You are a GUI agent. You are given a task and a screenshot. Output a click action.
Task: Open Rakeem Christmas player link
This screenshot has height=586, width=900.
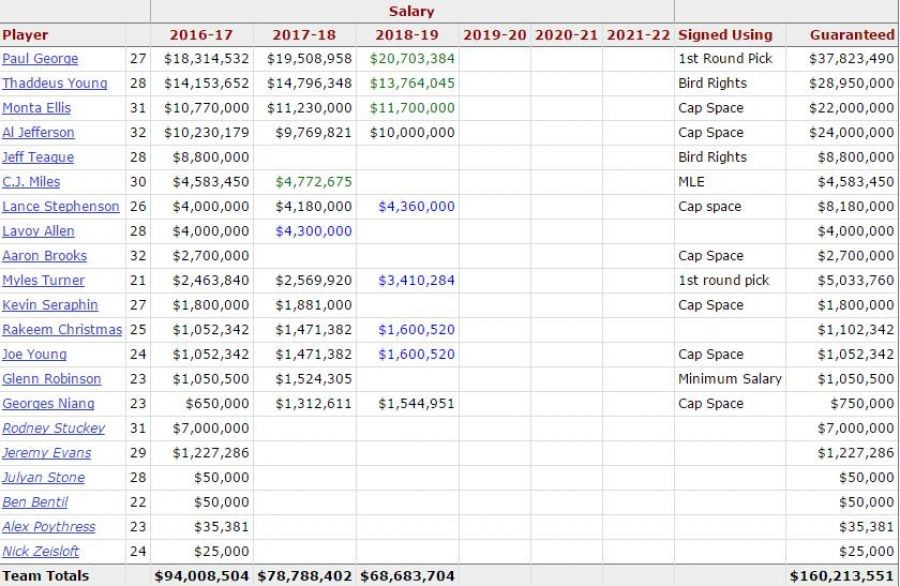[x=62, y=330]
